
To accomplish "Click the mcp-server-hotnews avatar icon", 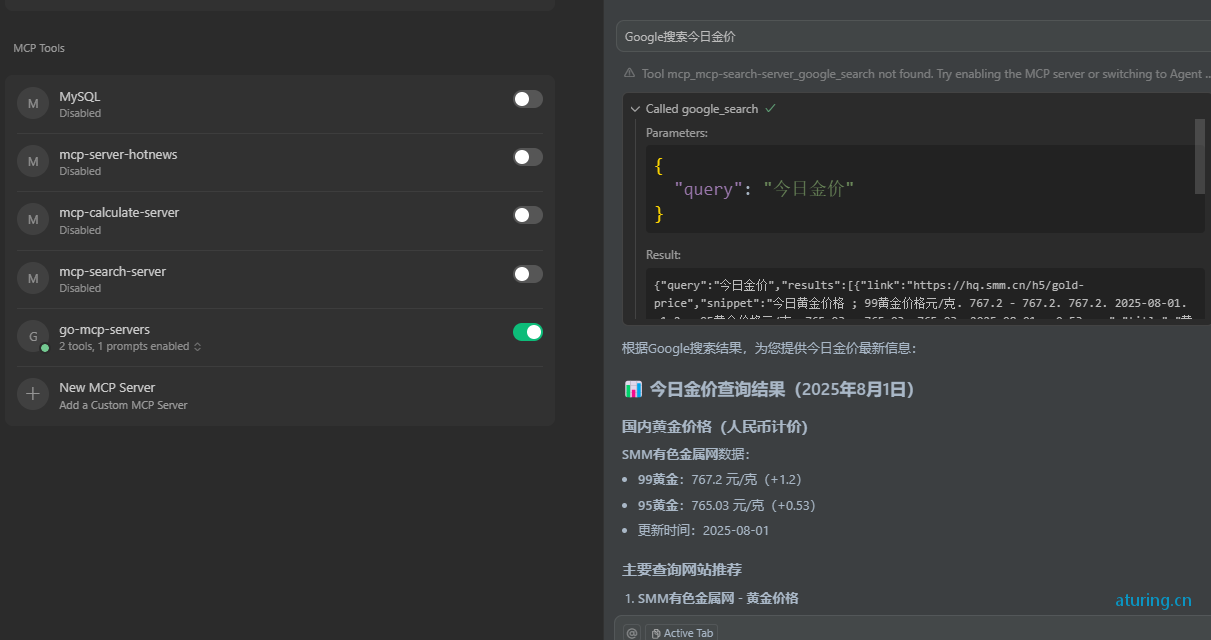I will point(33,161).
